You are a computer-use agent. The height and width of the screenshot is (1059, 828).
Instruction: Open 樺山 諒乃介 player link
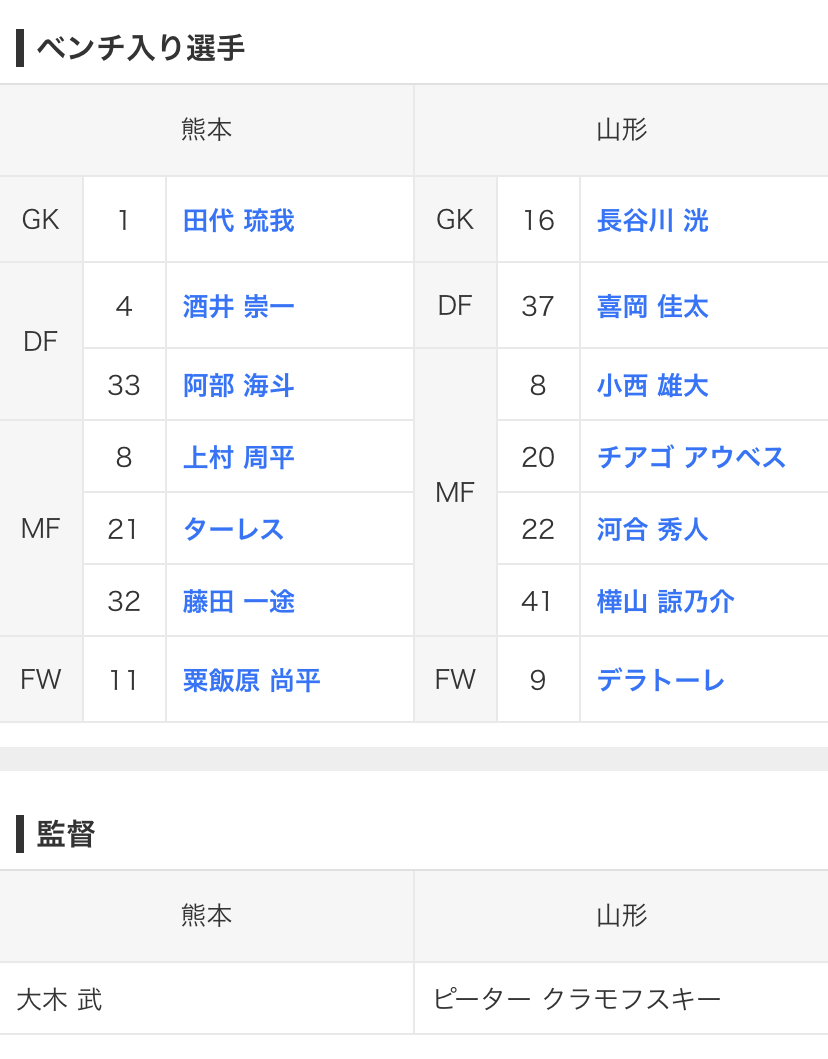tap(665, 601)
